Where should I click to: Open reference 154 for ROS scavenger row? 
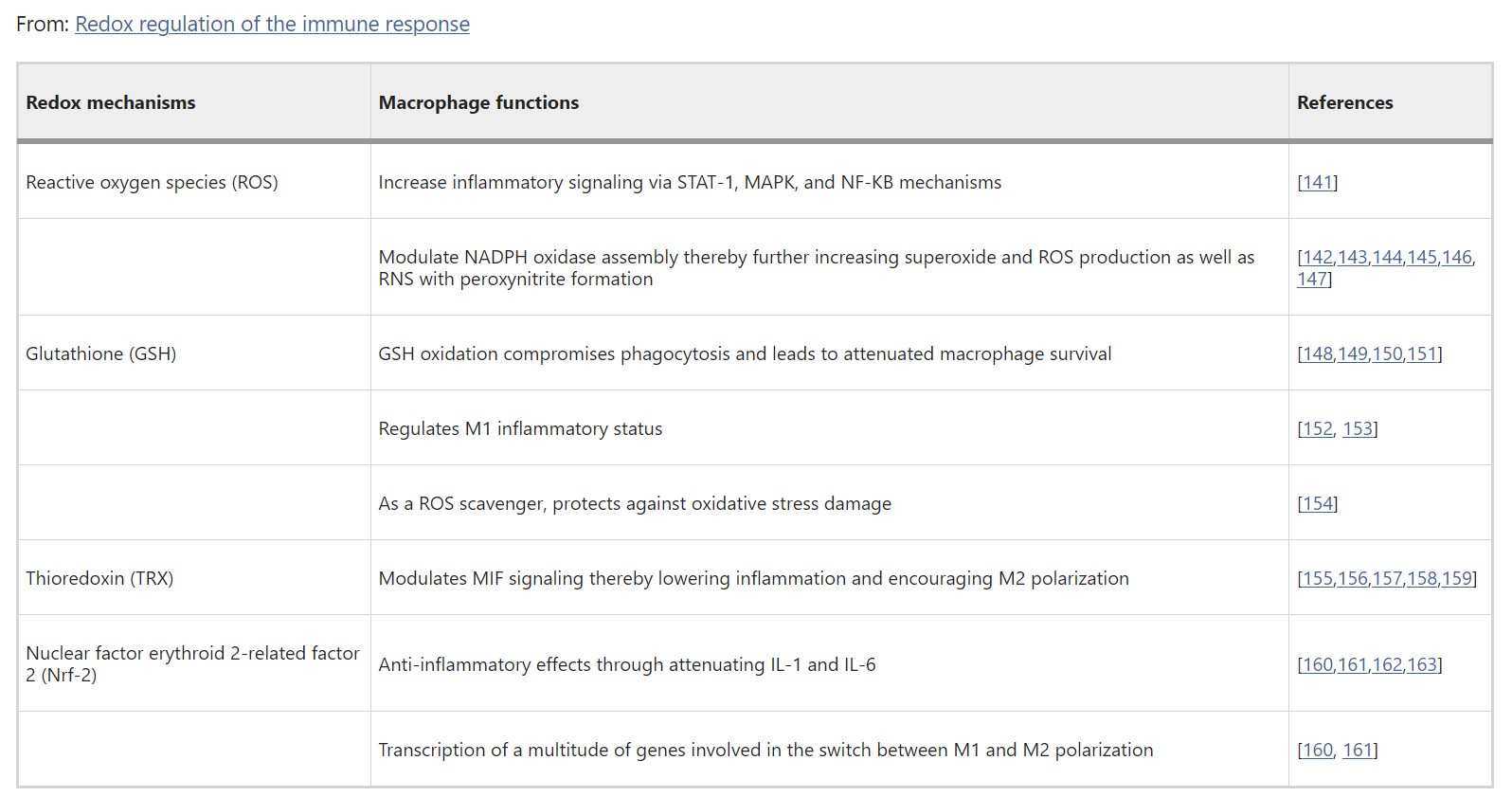pyautogui.click(x=1318, y=504)
